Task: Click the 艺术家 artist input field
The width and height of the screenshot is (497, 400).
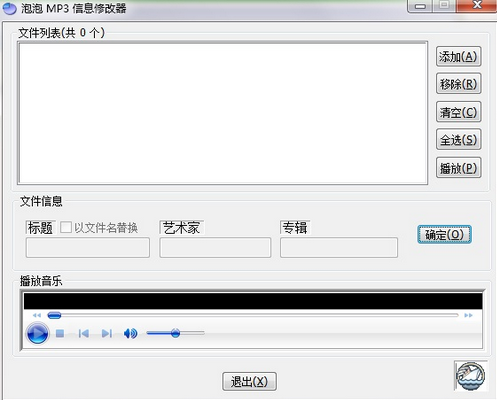Action: pos(215,248)
